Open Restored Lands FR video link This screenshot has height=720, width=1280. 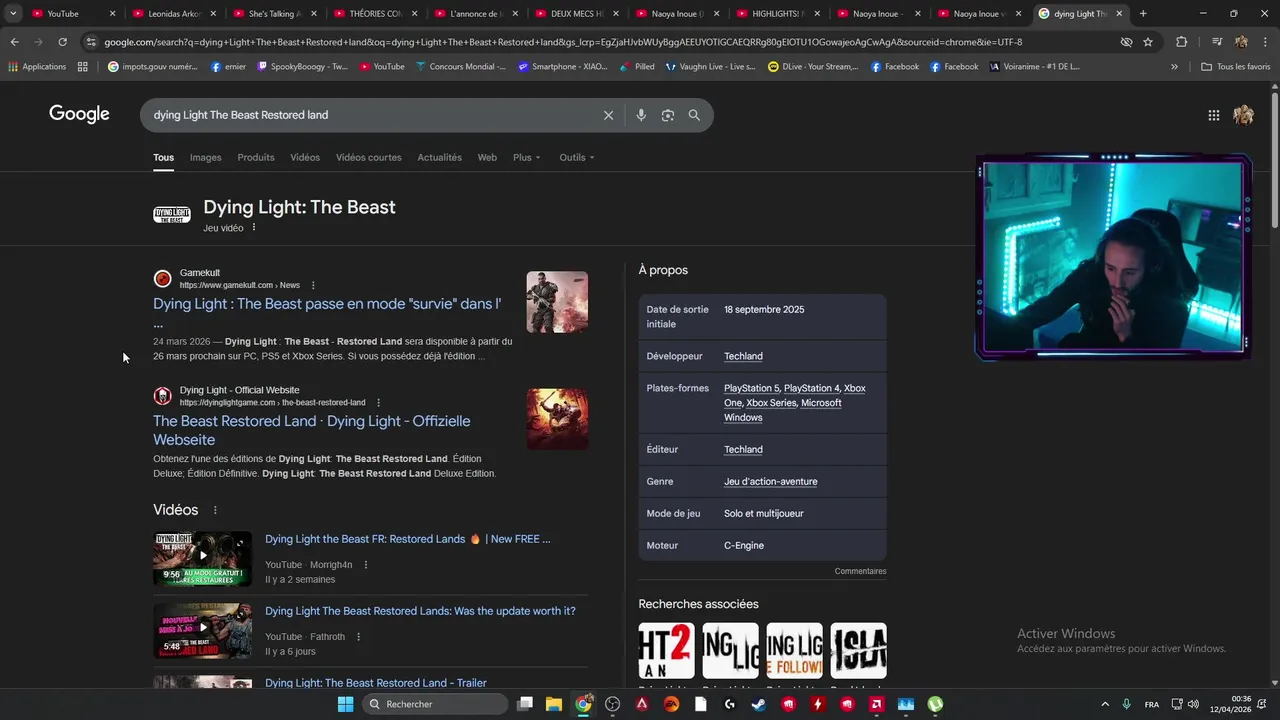coord(407,539)
